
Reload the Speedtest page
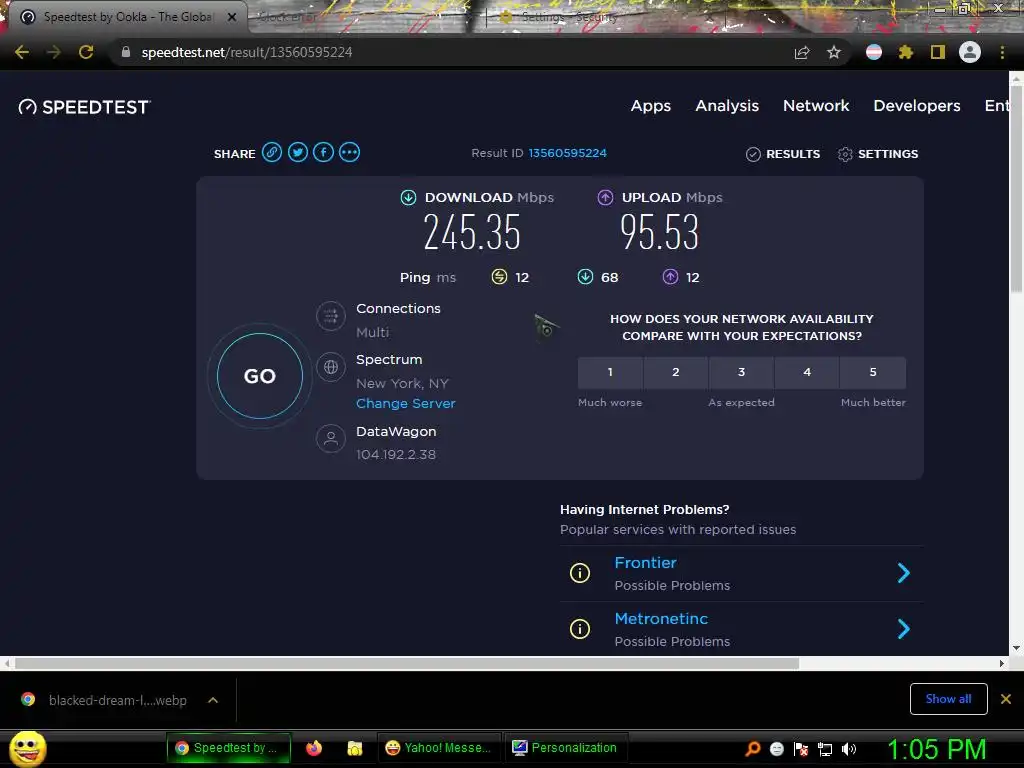tap(86, 52)
